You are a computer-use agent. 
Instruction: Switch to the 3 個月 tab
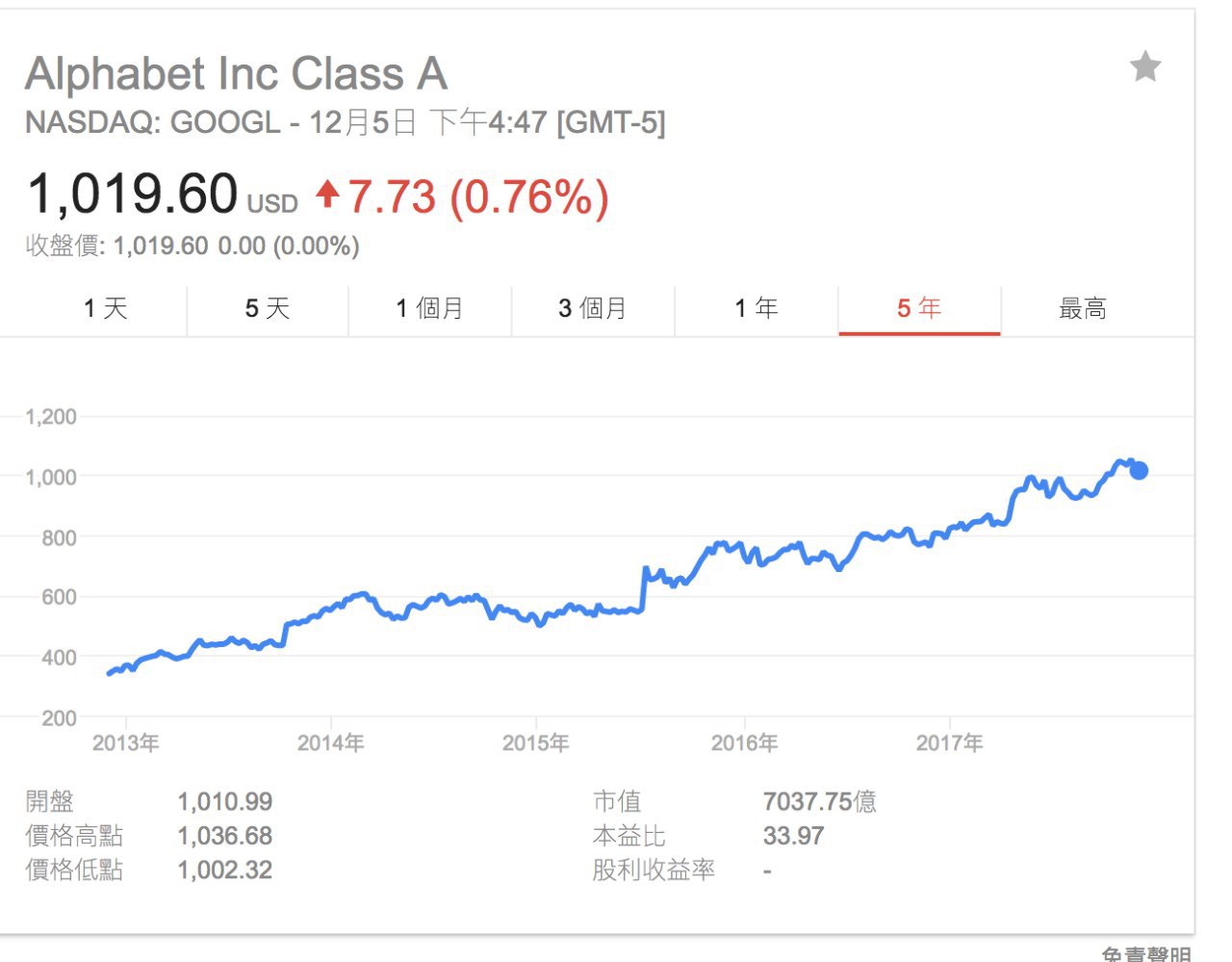(x=592, y=309)
